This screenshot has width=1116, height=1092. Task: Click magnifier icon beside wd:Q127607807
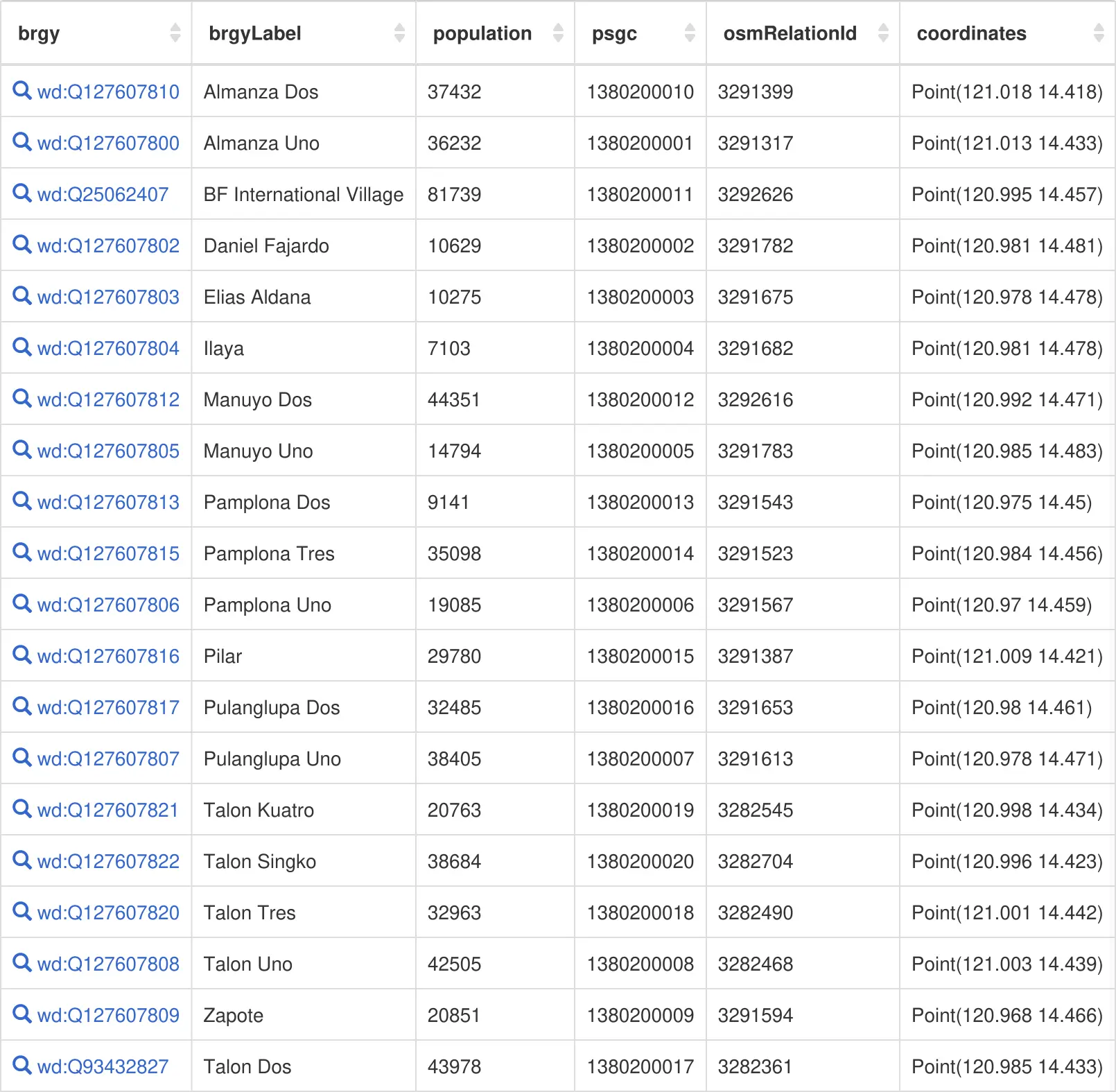click(22, 757)
